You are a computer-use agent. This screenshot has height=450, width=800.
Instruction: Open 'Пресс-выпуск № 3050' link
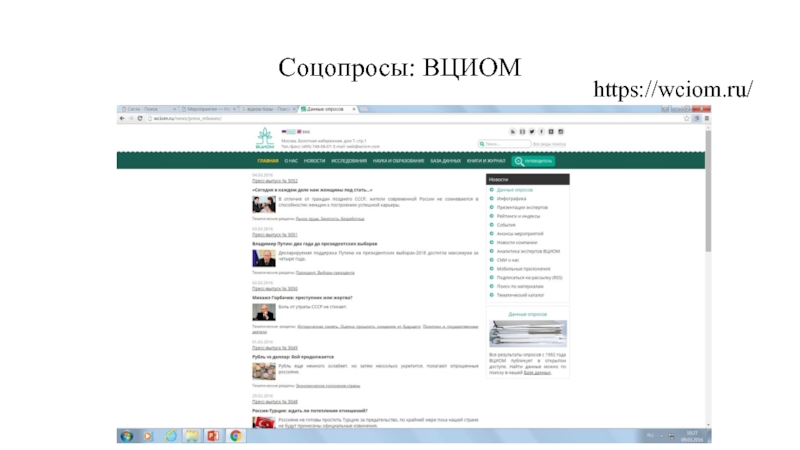click(x=274, y=289)
